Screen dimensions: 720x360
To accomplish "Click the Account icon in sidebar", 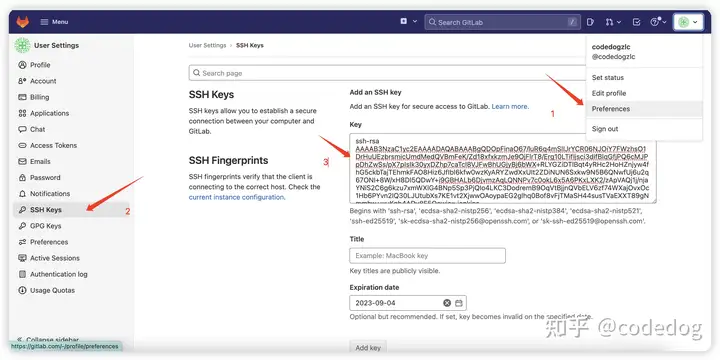I will click(22, 81).
